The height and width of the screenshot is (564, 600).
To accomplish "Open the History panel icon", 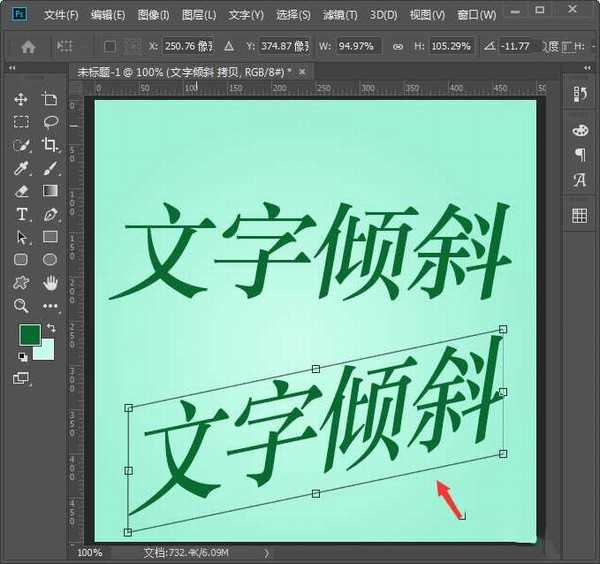I will point(579,94).
